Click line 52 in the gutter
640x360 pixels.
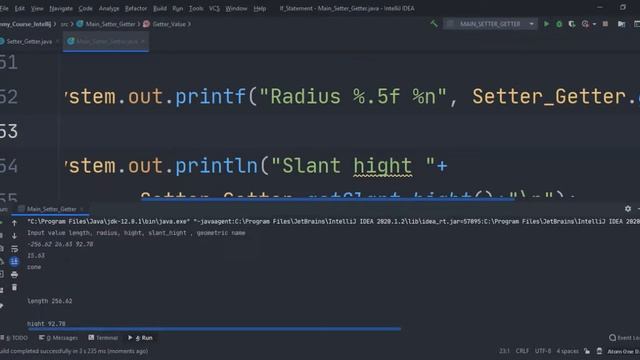click(x=9, y=97)
